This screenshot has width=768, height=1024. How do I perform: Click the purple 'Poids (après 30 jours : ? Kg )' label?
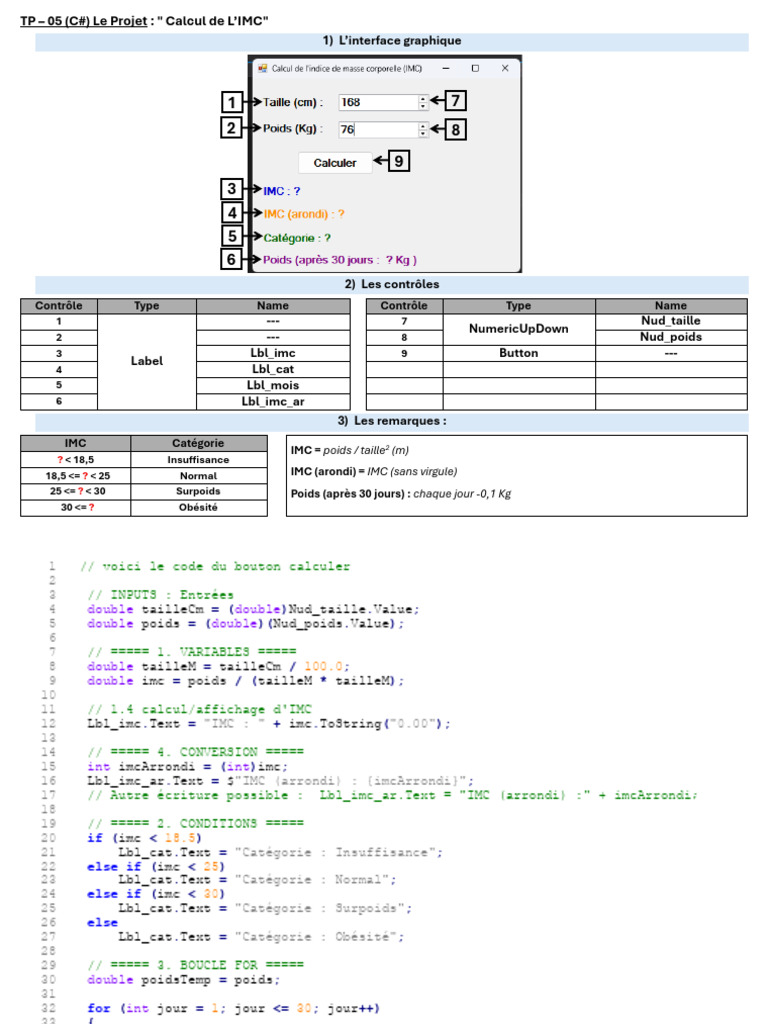(340, 260)
